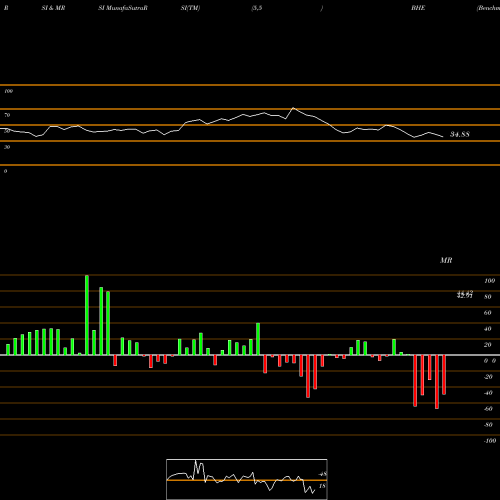Click the 20 label on the MR axis

(488, 345)
